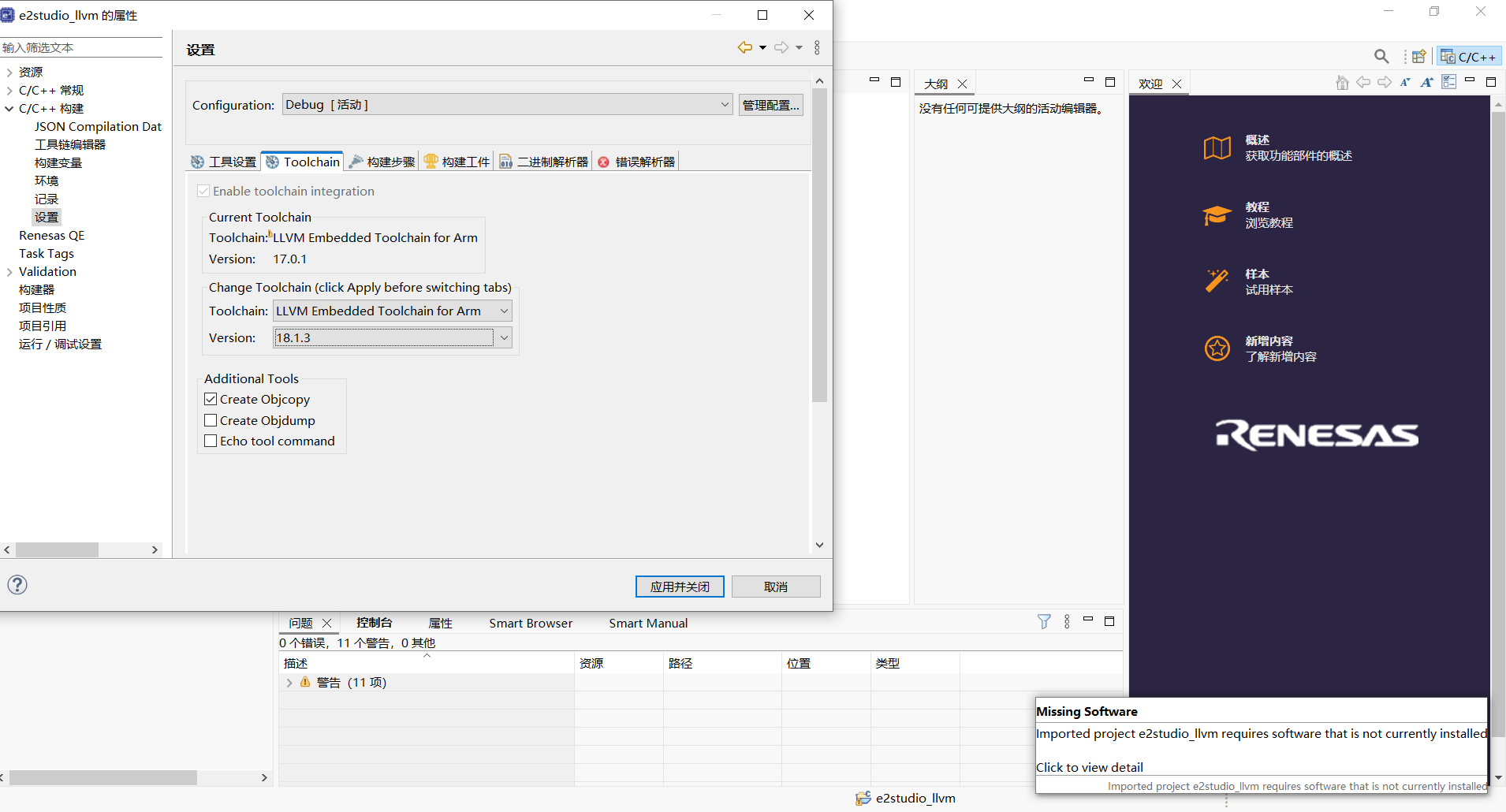This screenshot has width=1506, height=812.
Task: Click the back arrow in the settings header
Action: pos(744,47)
